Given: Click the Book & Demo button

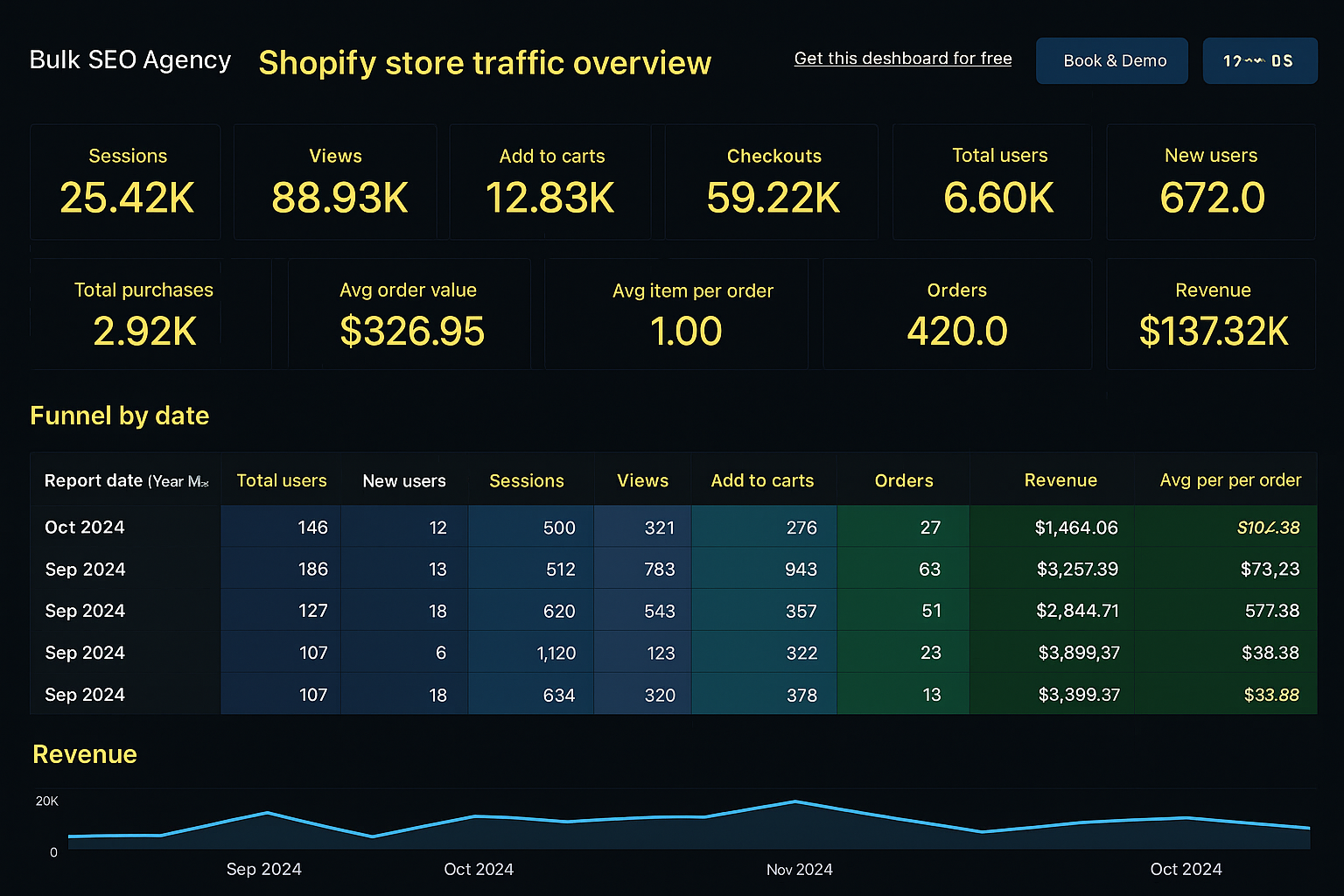Looking at the screenshot, I should pos(1111,60).
